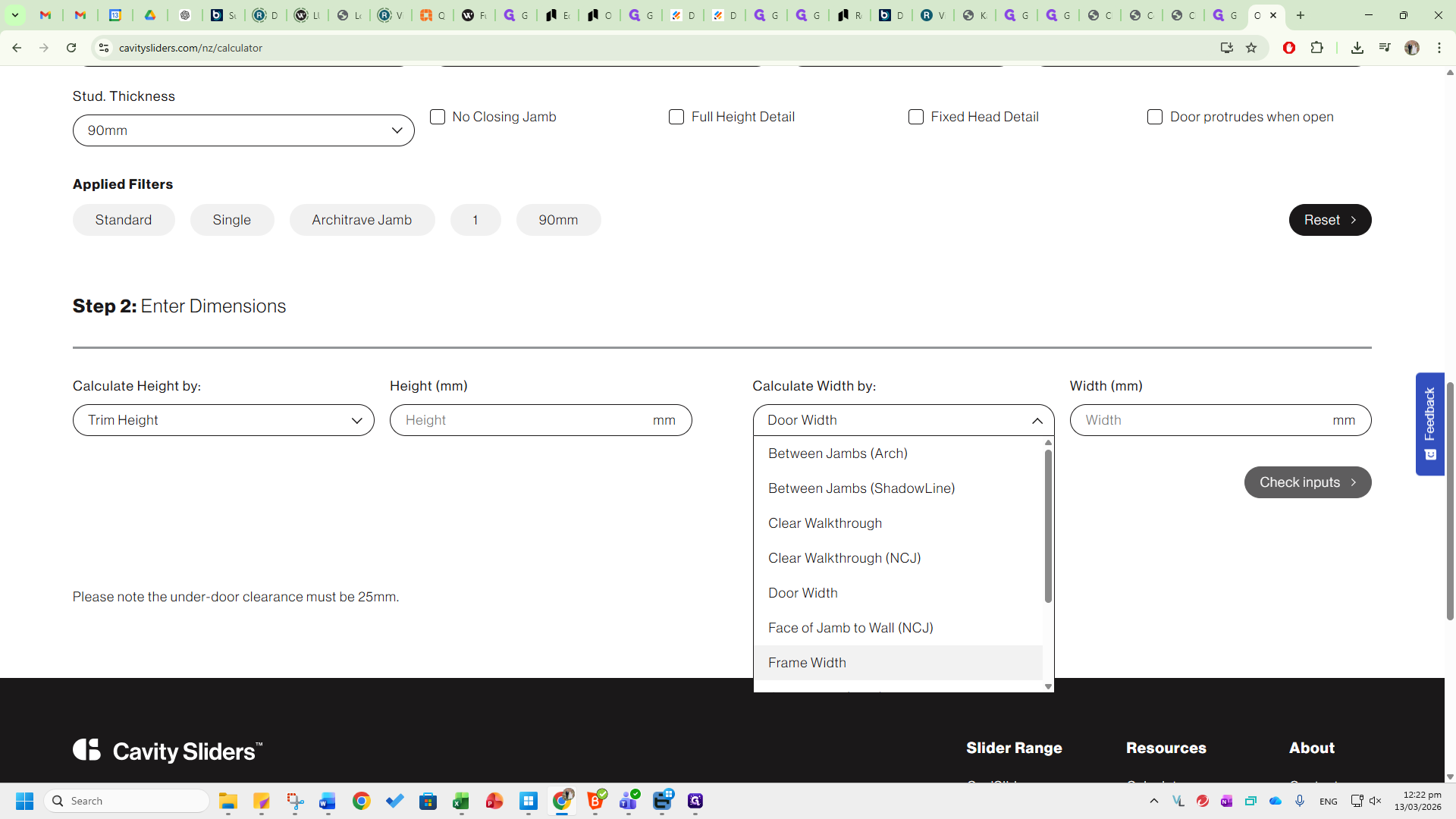Expand the Trim Height dropdown

(x=224, y=420)
